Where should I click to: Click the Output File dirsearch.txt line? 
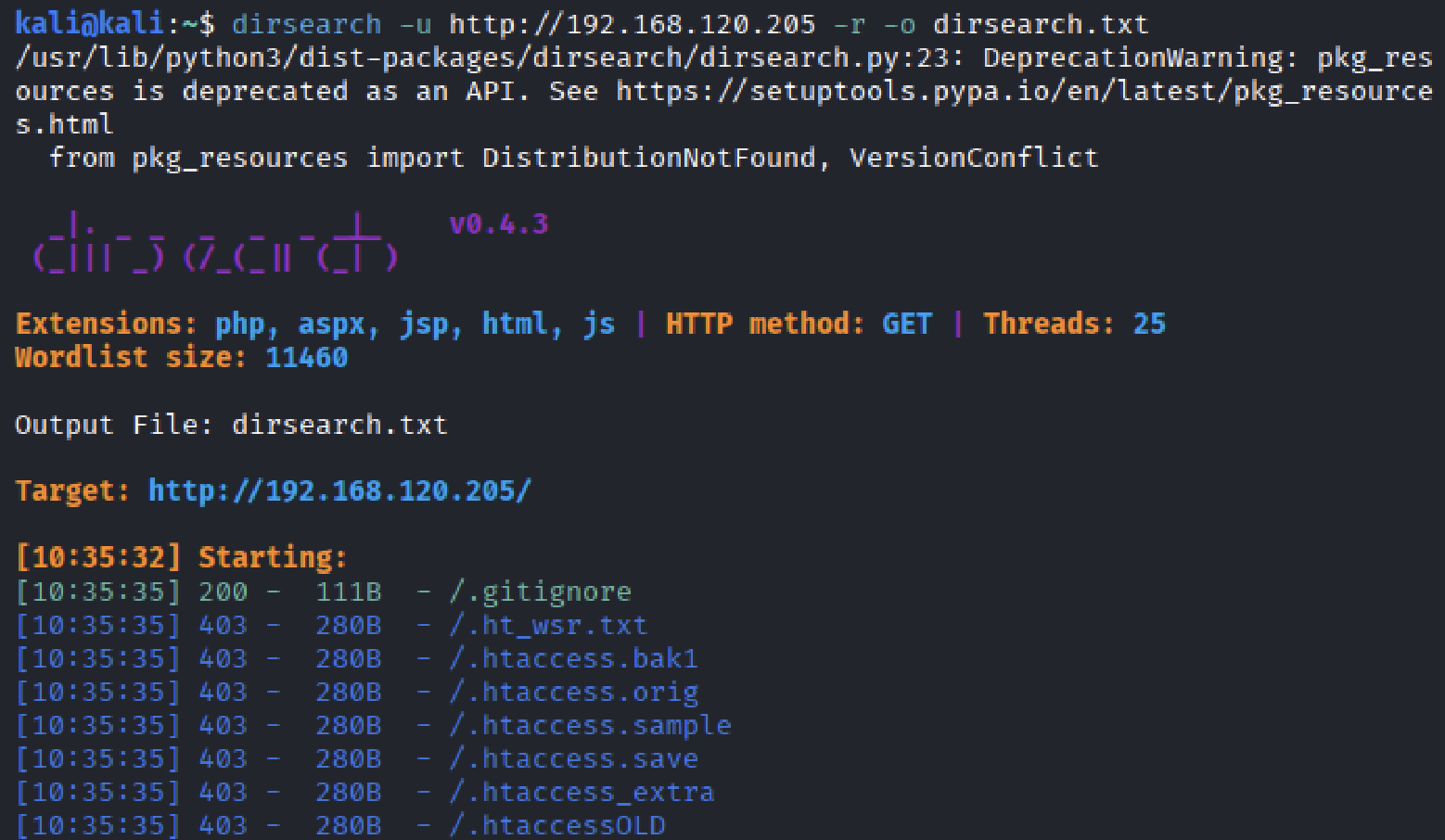[231, 425]
